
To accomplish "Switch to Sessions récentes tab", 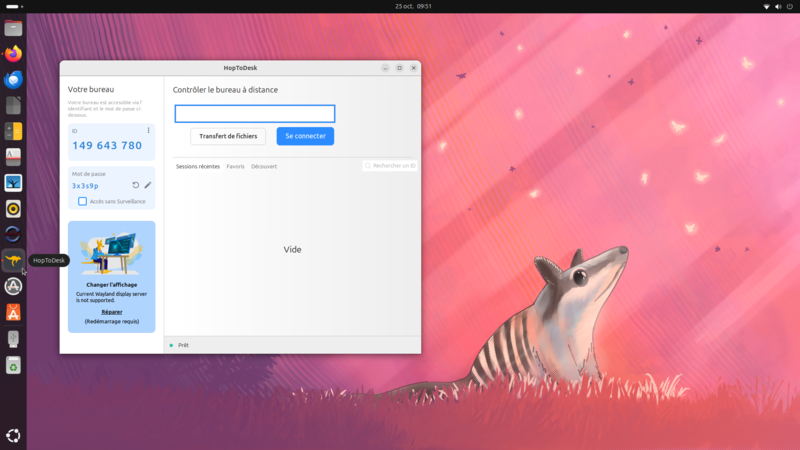I will tap(198, 166).
